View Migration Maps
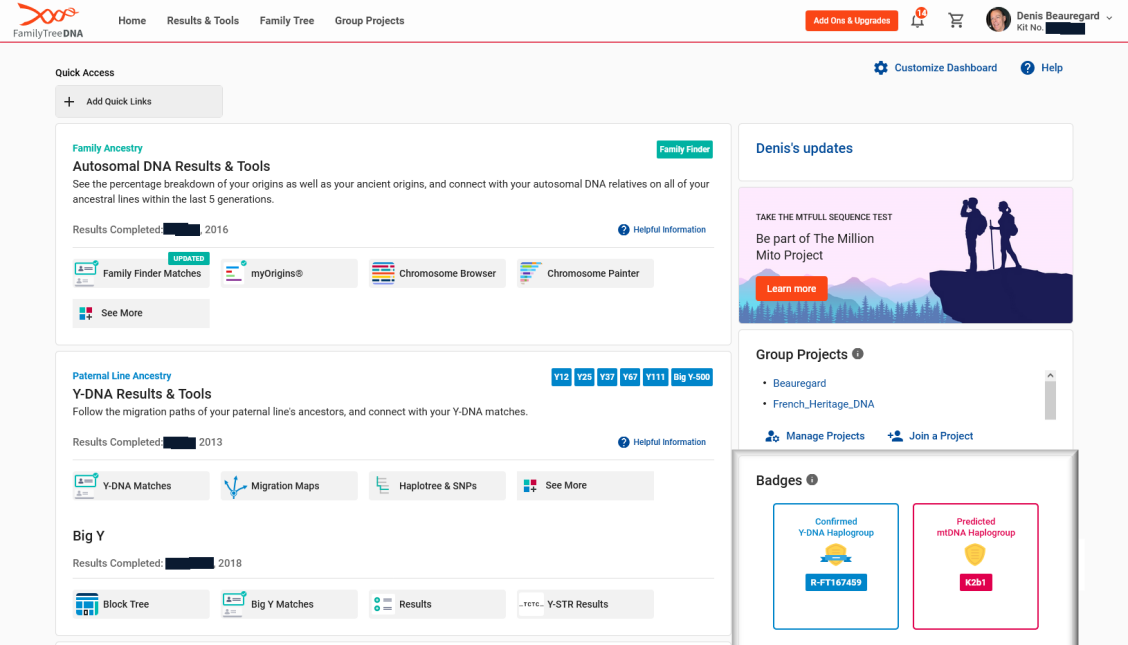The width and height of the screenshot is (1128, 645). pyautogui.click(x=289, y=485)
